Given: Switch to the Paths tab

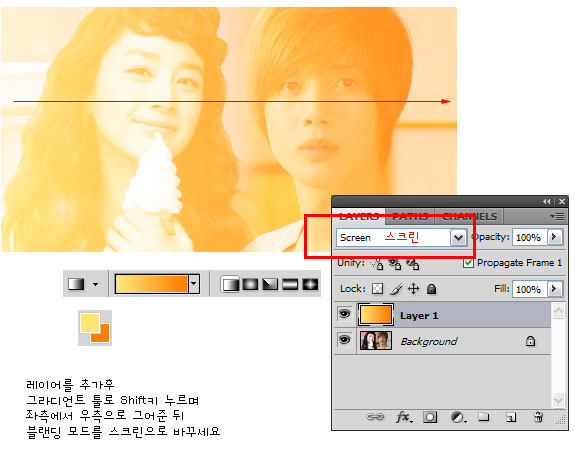Looking at the screenshot, I should pos(410,217).
